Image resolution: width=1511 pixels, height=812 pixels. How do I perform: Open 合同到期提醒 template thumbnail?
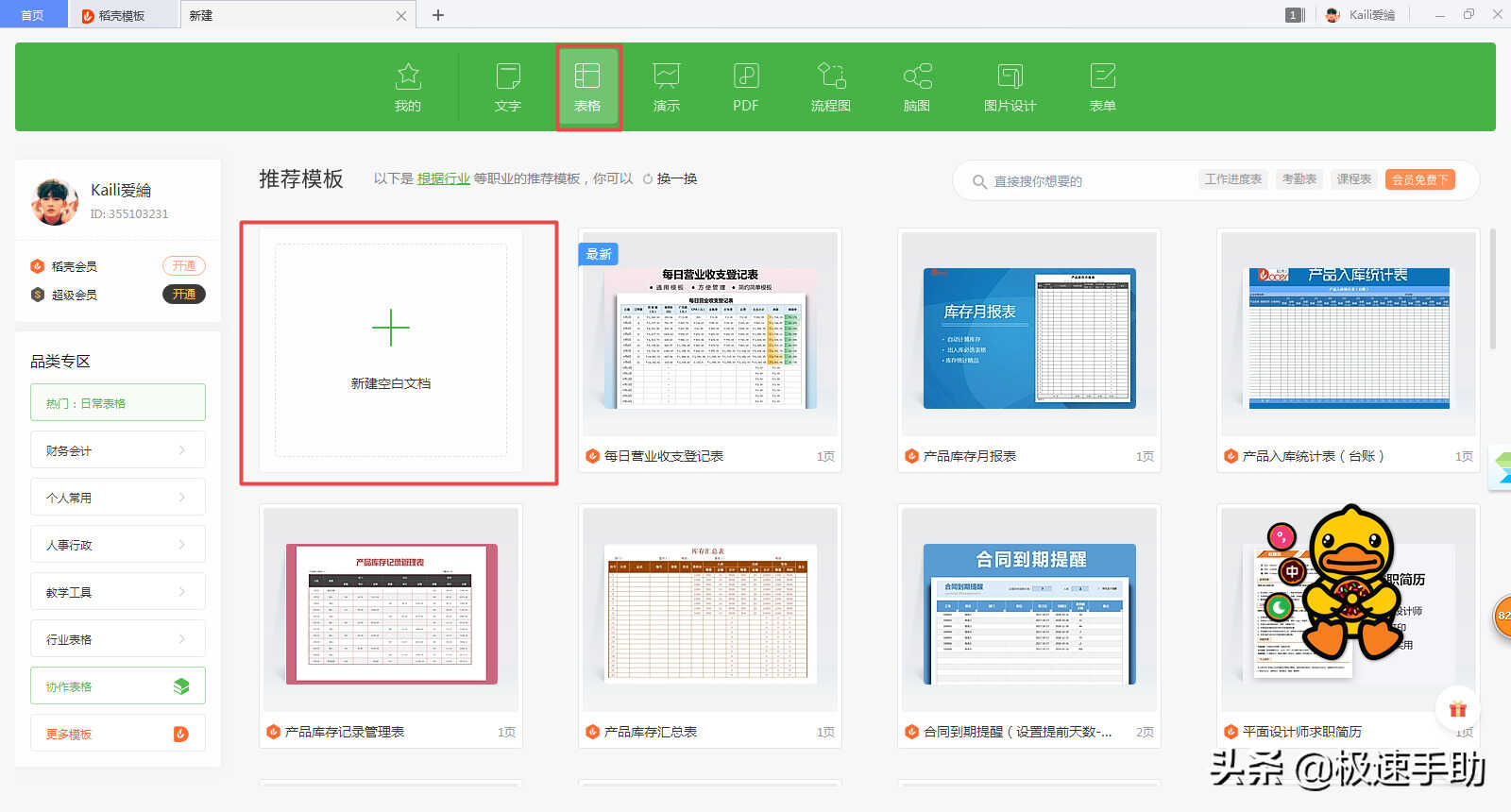tap(1029, 610)
